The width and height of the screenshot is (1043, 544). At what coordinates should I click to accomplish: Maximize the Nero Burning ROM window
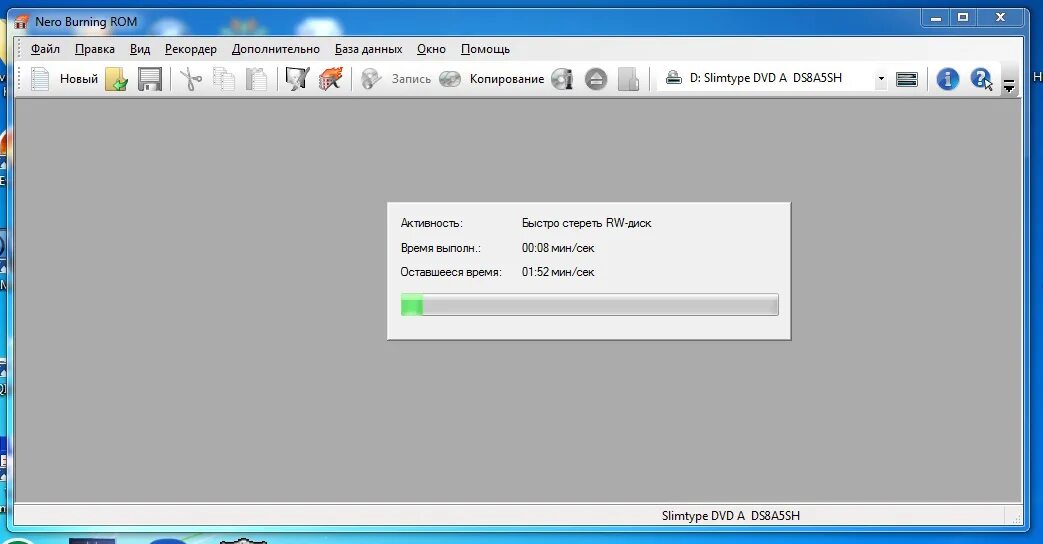pyautogui.click(x=963, y=18)
